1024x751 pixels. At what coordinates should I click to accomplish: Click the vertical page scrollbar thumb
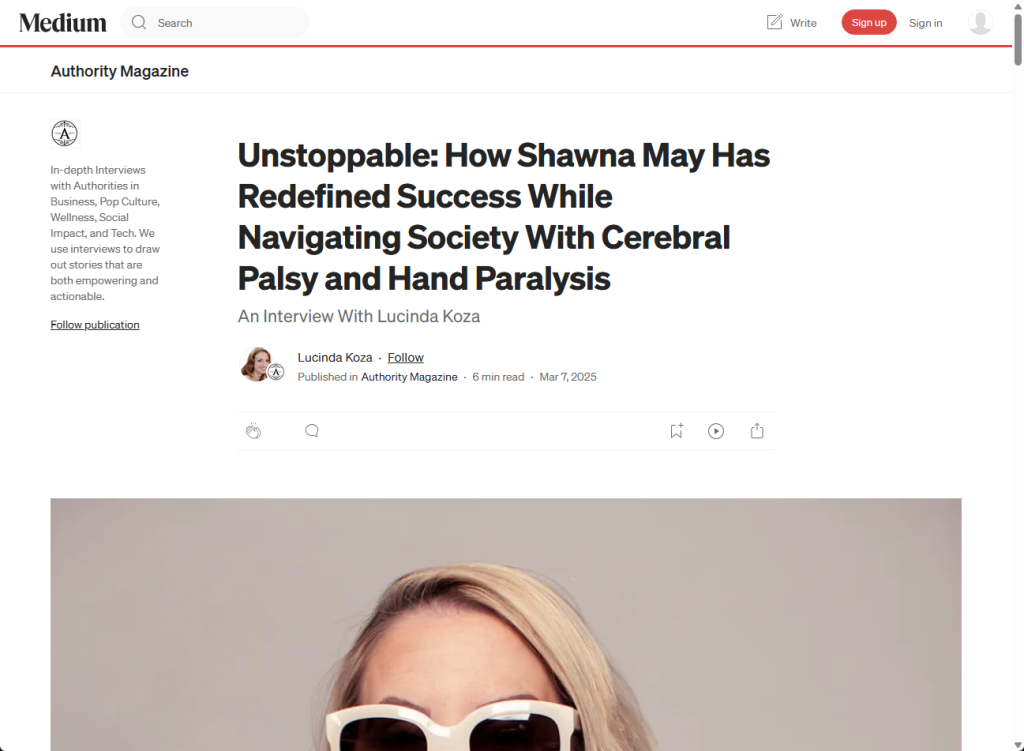point(1017,38)
